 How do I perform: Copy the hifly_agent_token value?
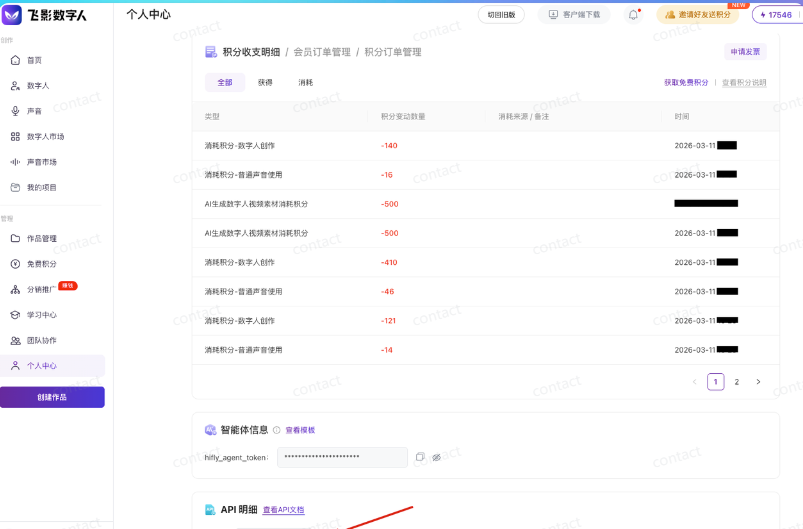pyautogui.click(x=420, y=457)
